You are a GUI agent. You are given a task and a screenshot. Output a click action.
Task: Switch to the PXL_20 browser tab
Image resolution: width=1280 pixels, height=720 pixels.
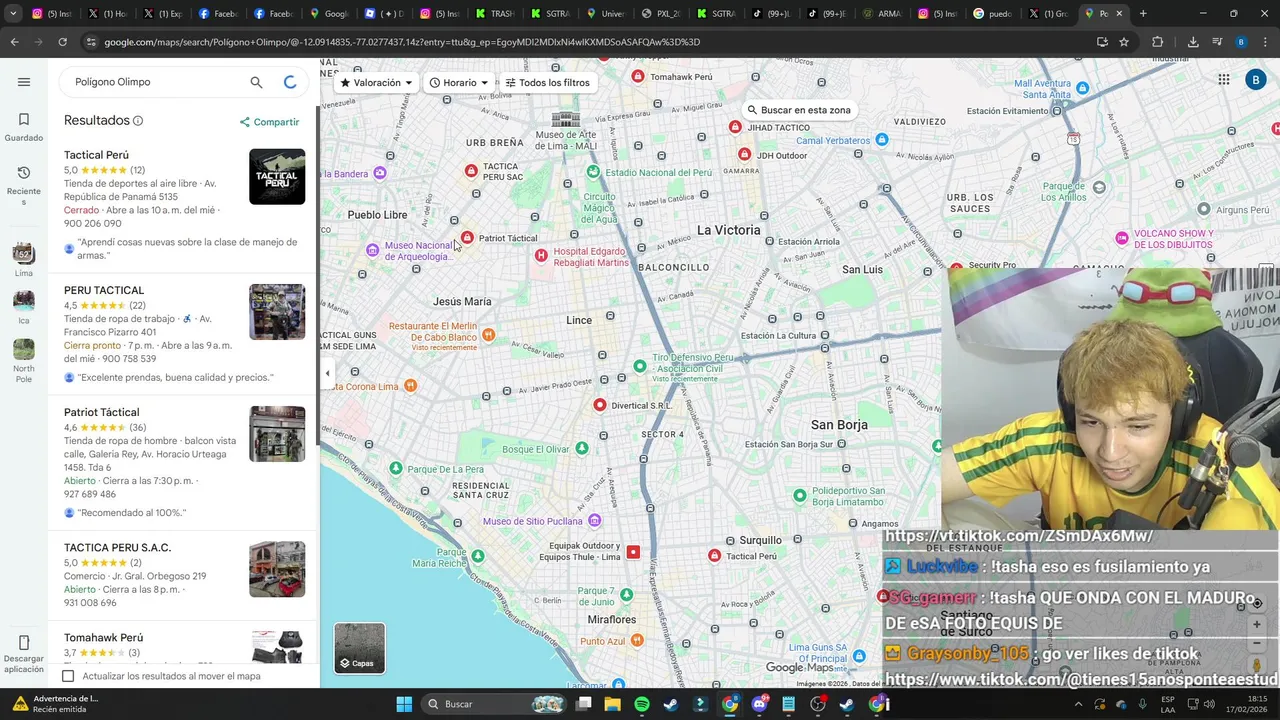pyautogui.click(x=661, y=14)
